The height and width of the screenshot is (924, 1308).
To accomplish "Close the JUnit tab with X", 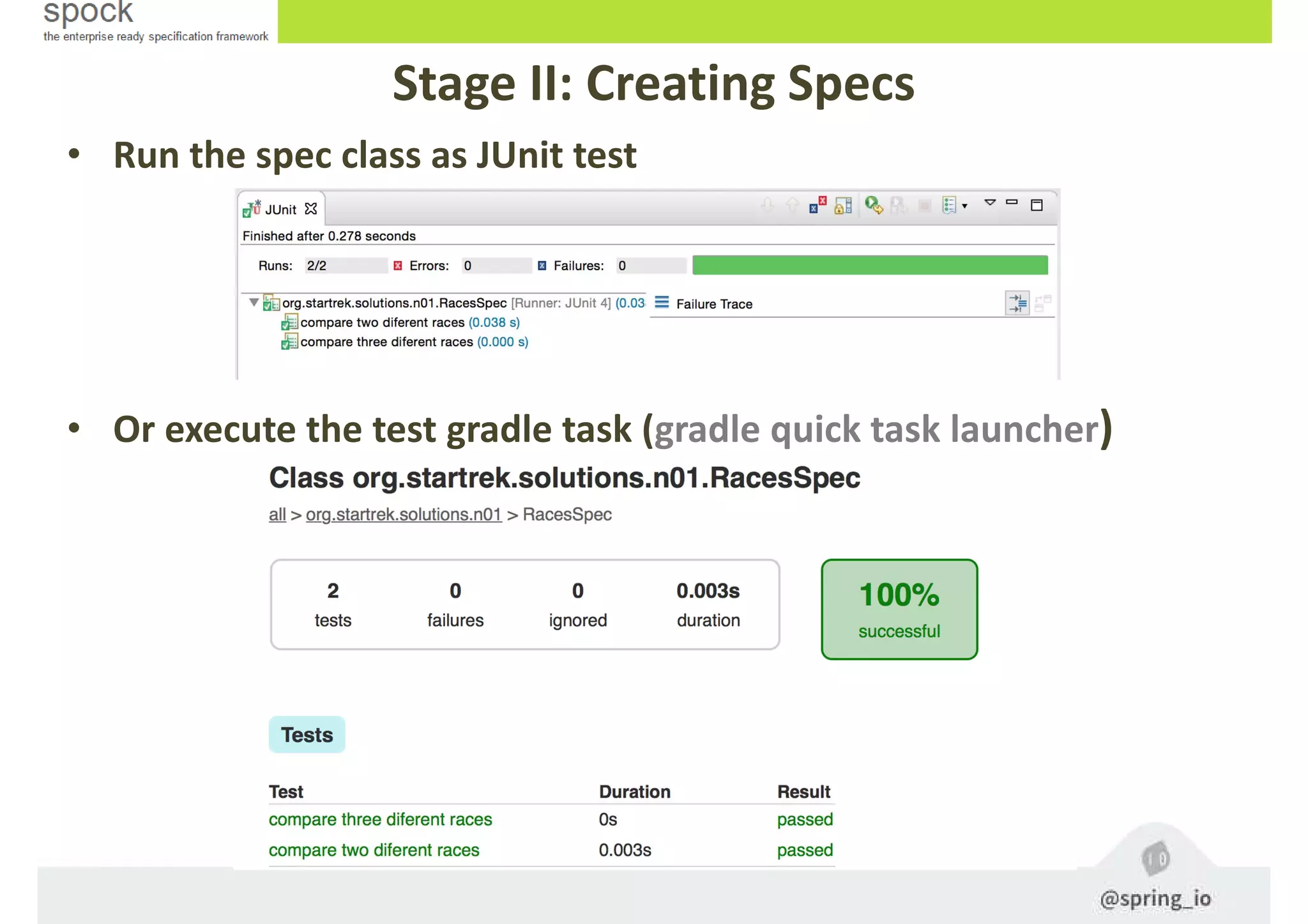I will pos(311,209).
